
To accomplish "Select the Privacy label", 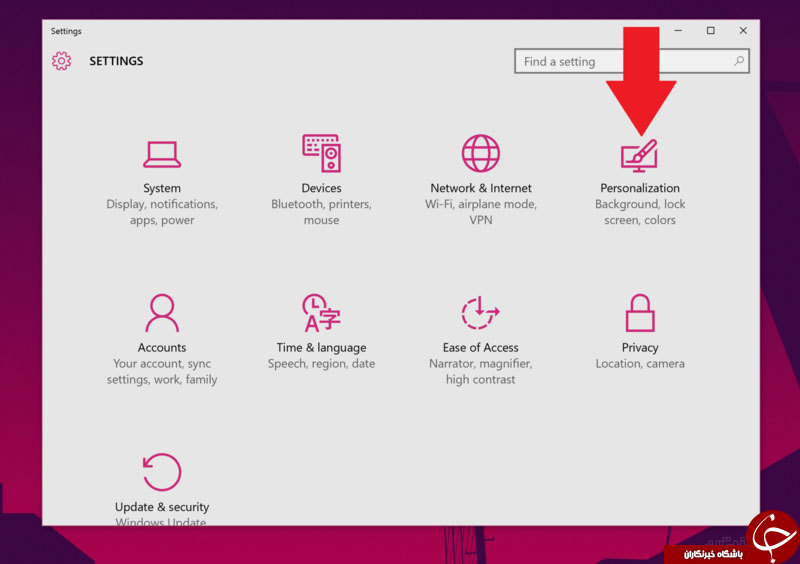I will click(x=640, y=348).
